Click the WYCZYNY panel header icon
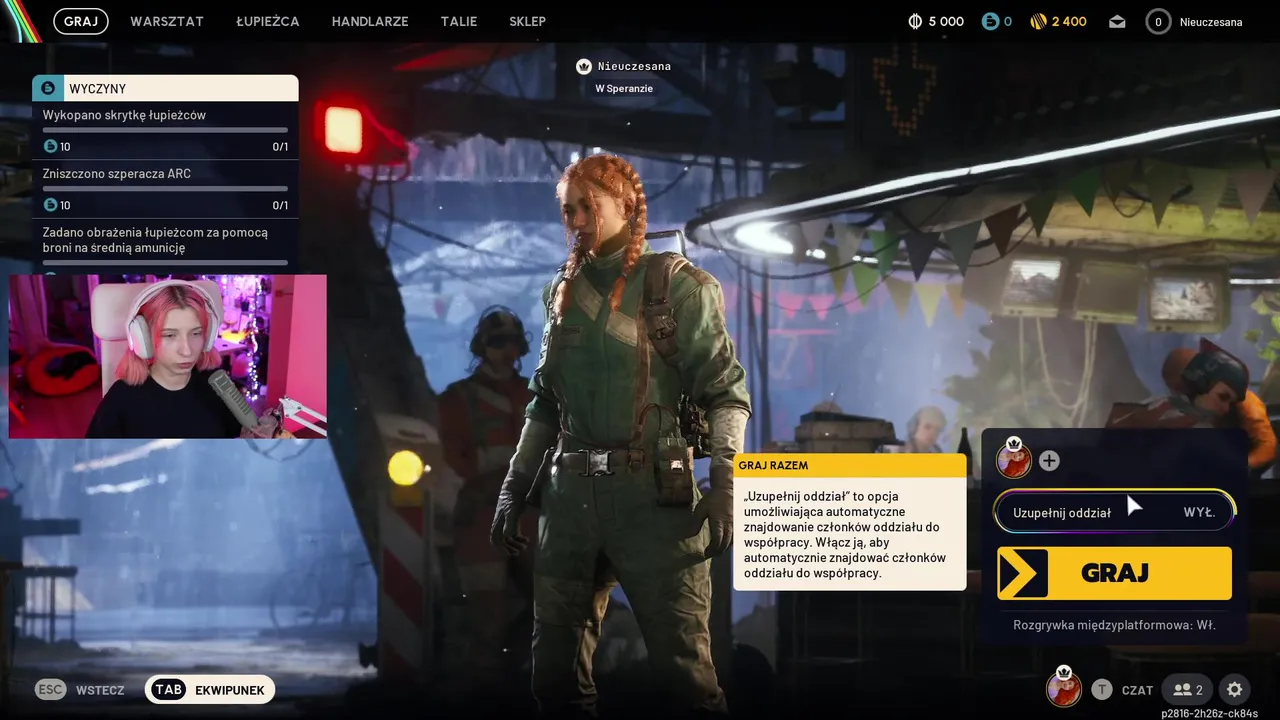1280x720 pixels. (x=47, y=88)
